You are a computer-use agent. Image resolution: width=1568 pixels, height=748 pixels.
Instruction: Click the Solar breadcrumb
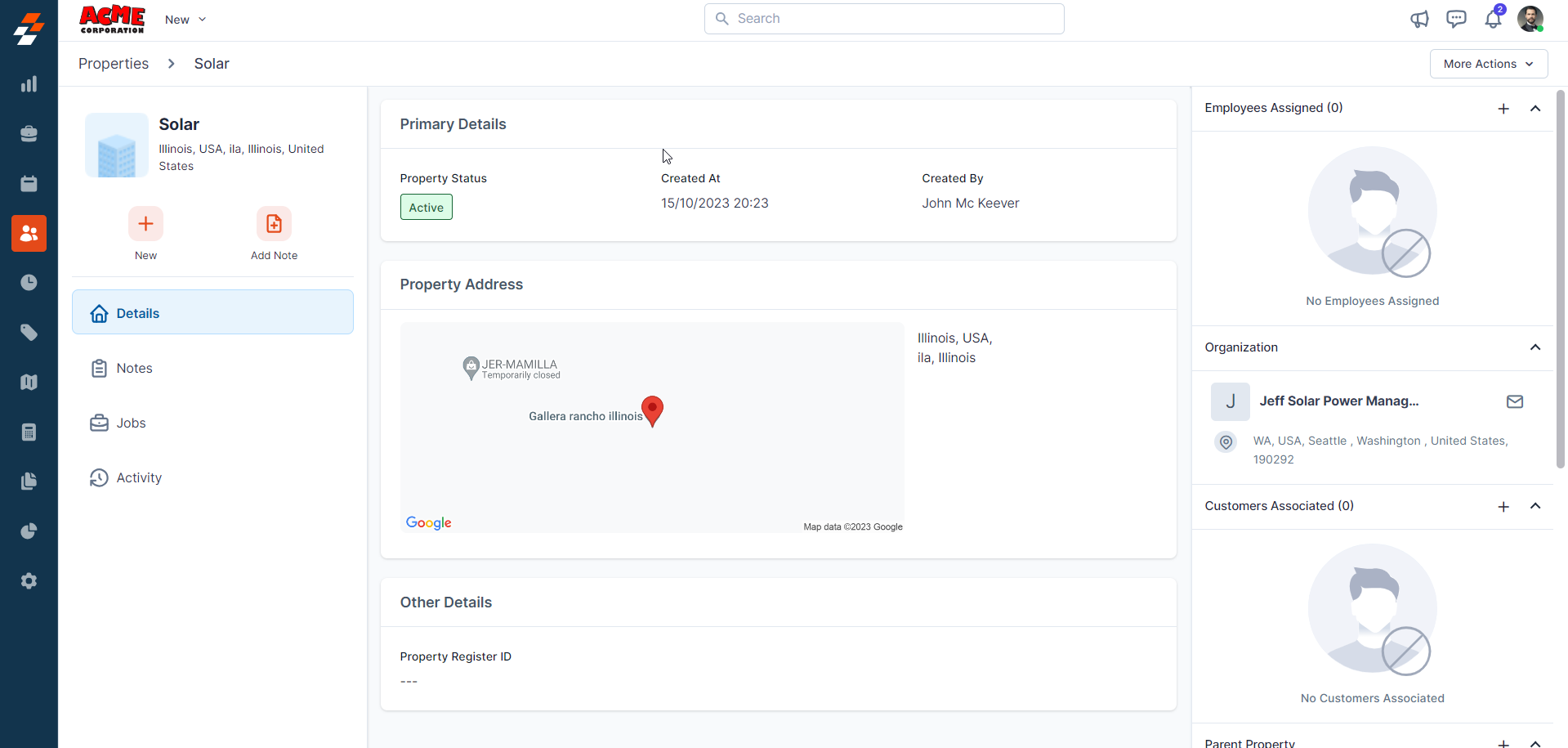pos(212,64)
